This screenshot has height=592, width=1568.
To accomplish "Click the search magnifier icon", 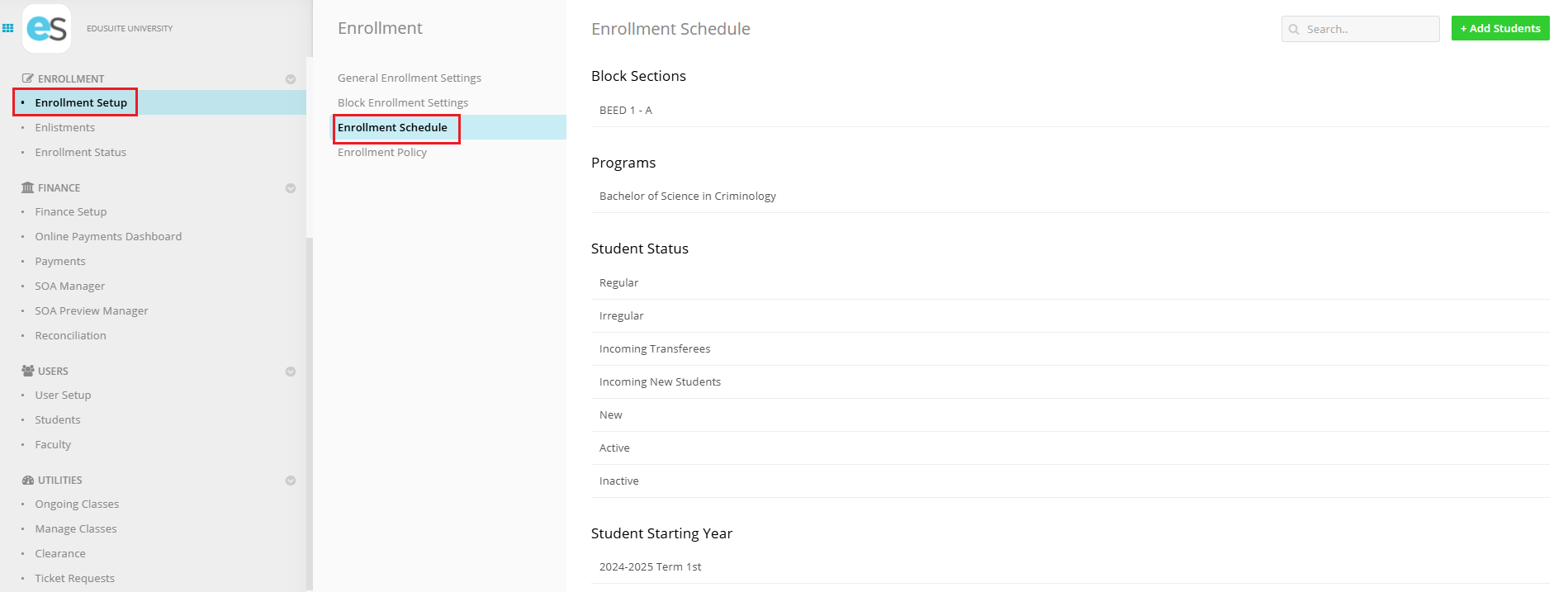I will pyautogui.click(x=1294, y=30).
